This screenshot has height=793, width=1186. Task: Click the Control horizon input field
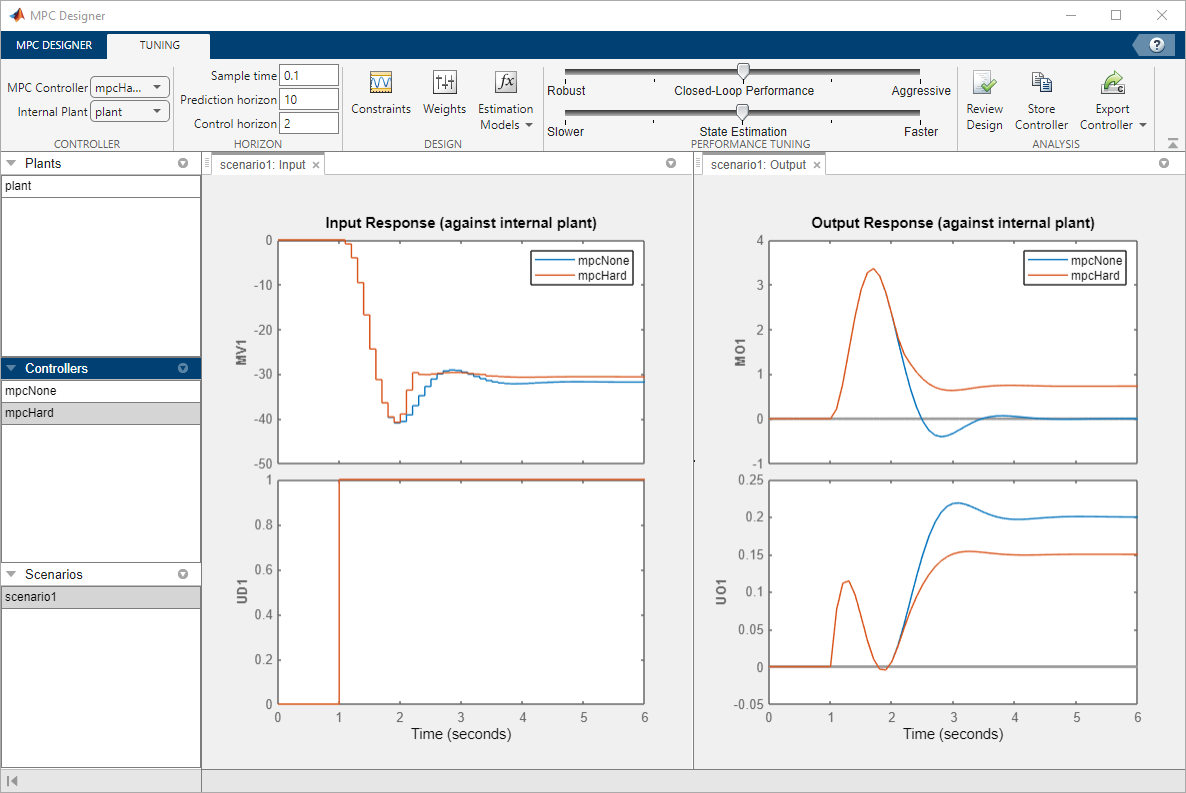point(309,123)
